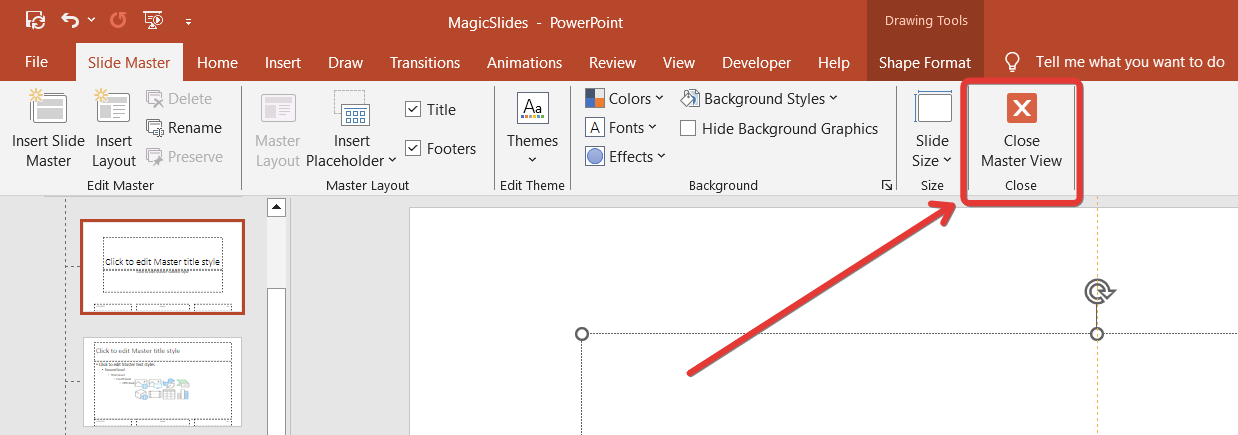This screenshot has height=435, width=1238.
Task: Click the Tell me lightbulb icon
Action: click(1012, 62)
